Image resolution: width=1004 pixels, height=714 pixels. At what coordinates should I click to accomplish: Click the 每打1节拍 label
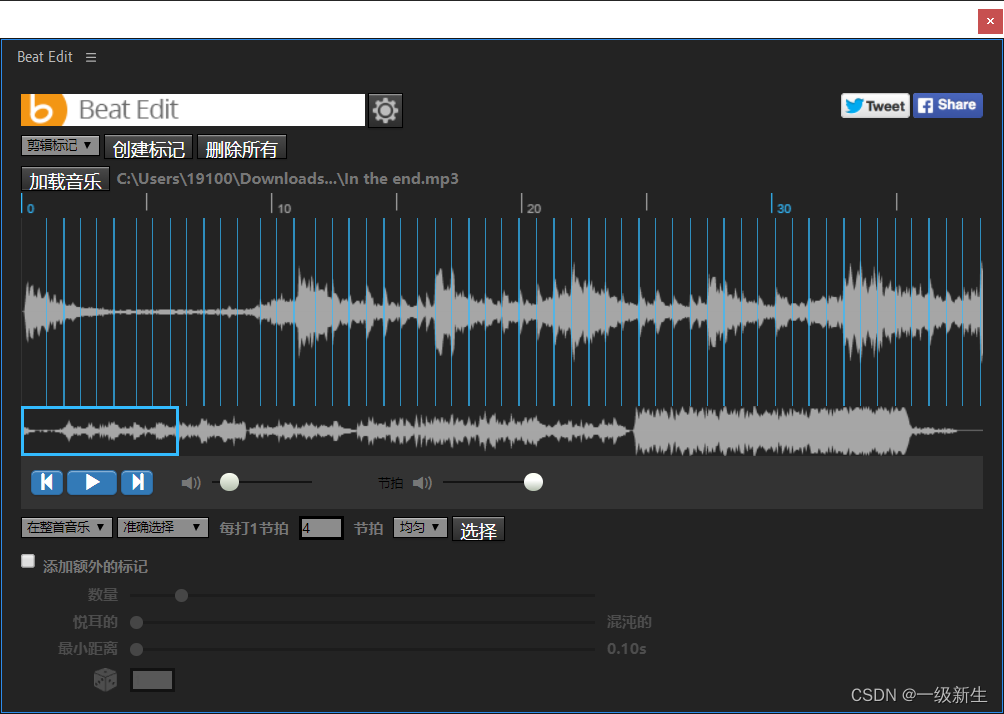(254, 529)
